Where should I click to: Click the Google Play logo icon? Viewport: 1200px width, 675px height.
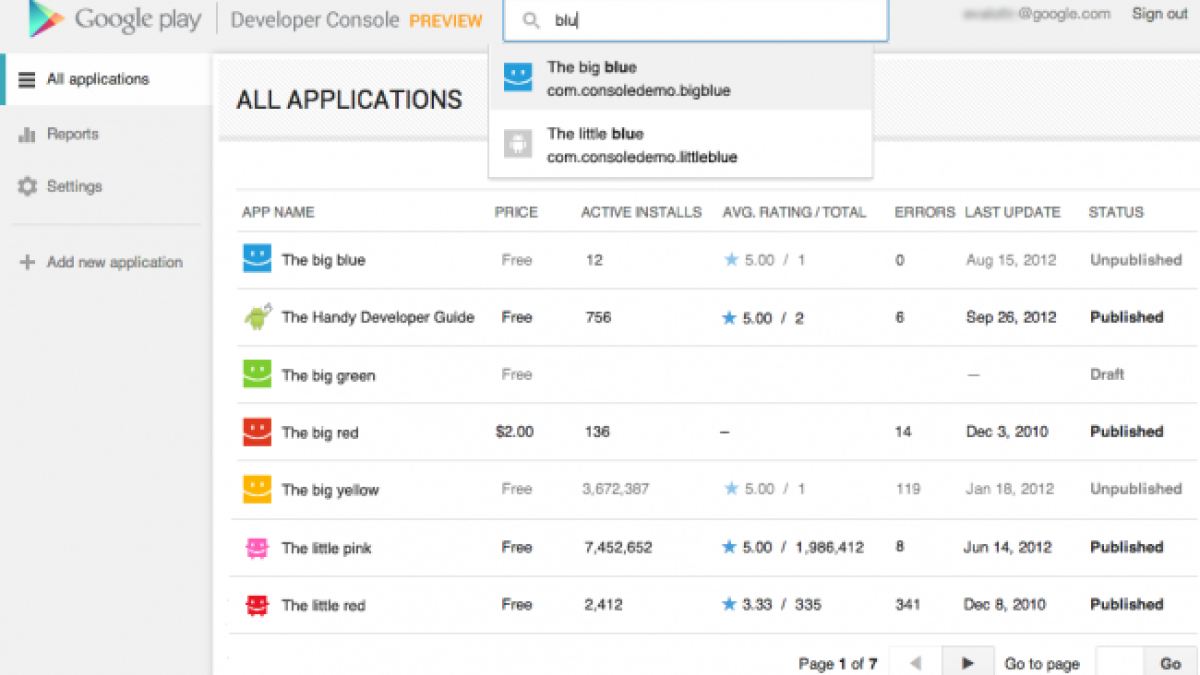tap(46, 20)
